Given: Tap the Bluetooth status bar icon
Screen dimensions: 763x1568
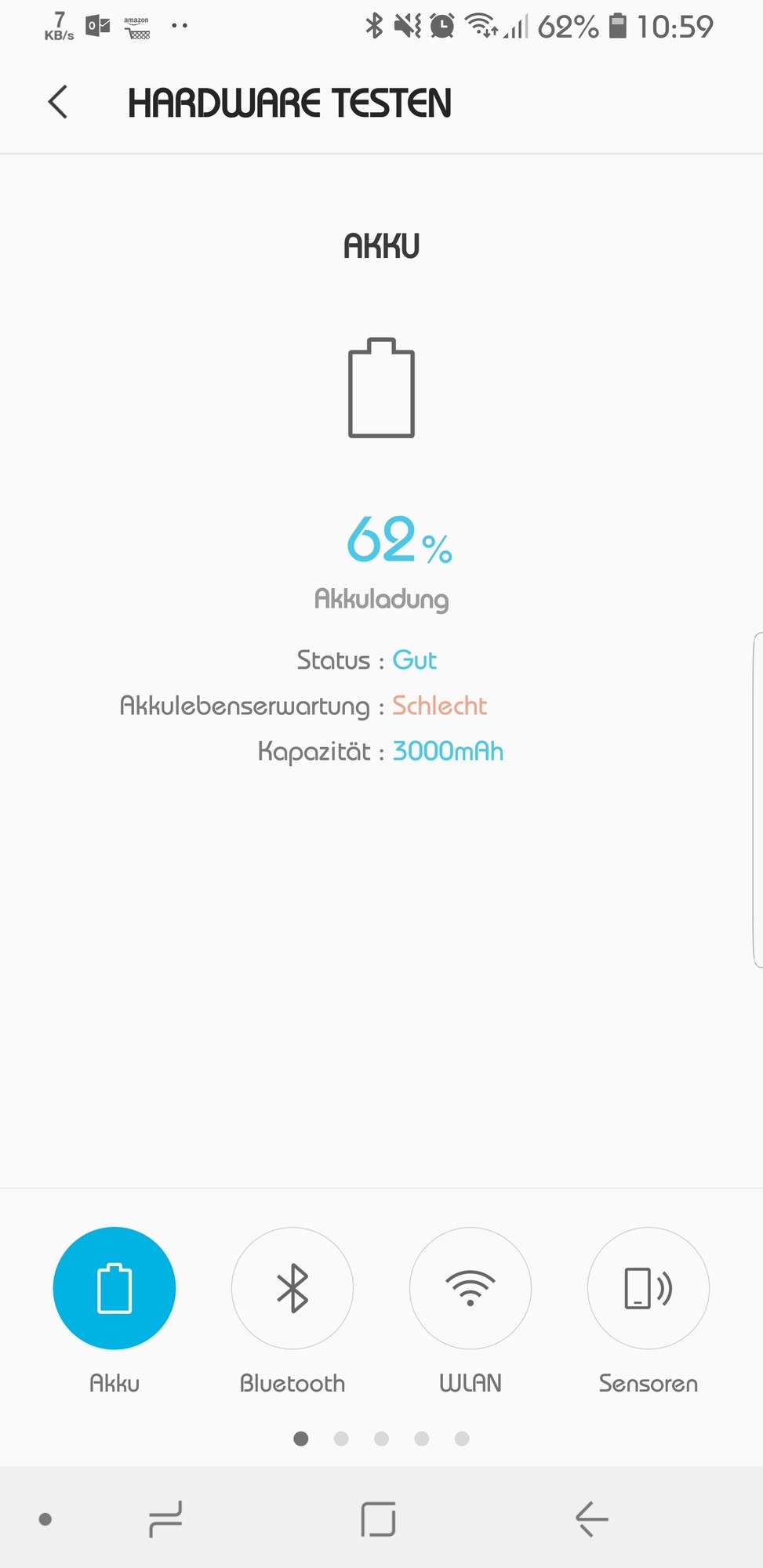Looking at the screenshot, I should coord(374,26).
